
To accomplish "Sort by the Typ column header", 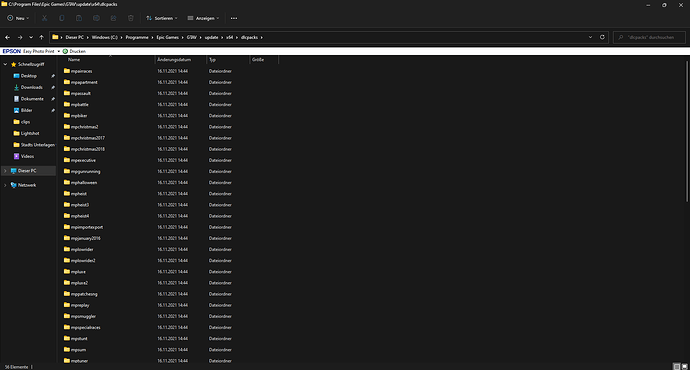I will [x=212, y=59].
